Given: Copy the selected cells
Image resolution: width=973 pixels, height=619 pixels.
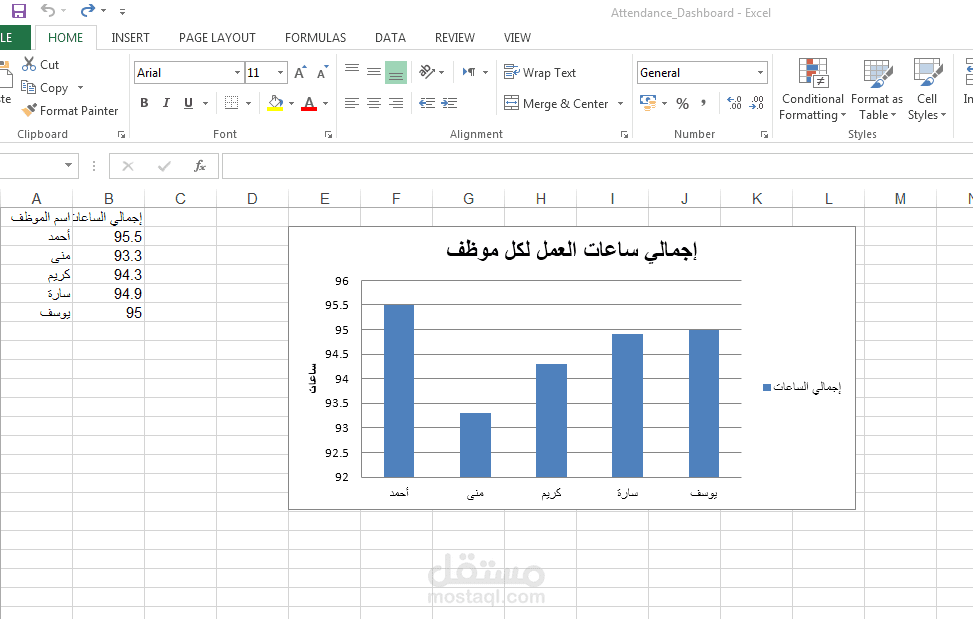Looking at the screenshot, I should coord(45,87).
